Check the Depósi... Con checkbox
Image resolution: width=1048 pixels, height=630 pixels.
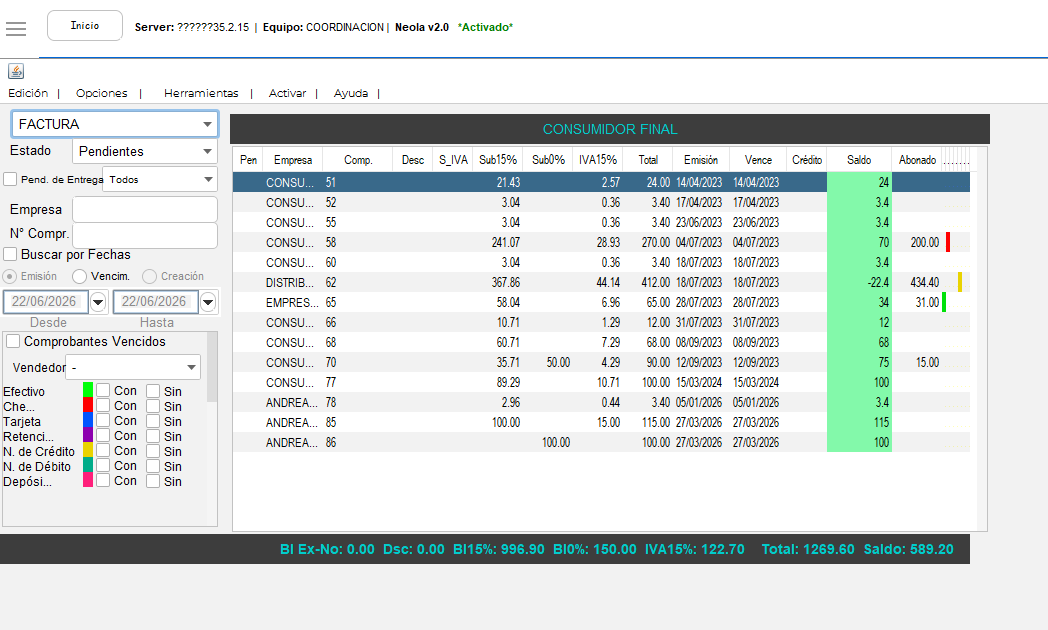[x=103, y=480]
